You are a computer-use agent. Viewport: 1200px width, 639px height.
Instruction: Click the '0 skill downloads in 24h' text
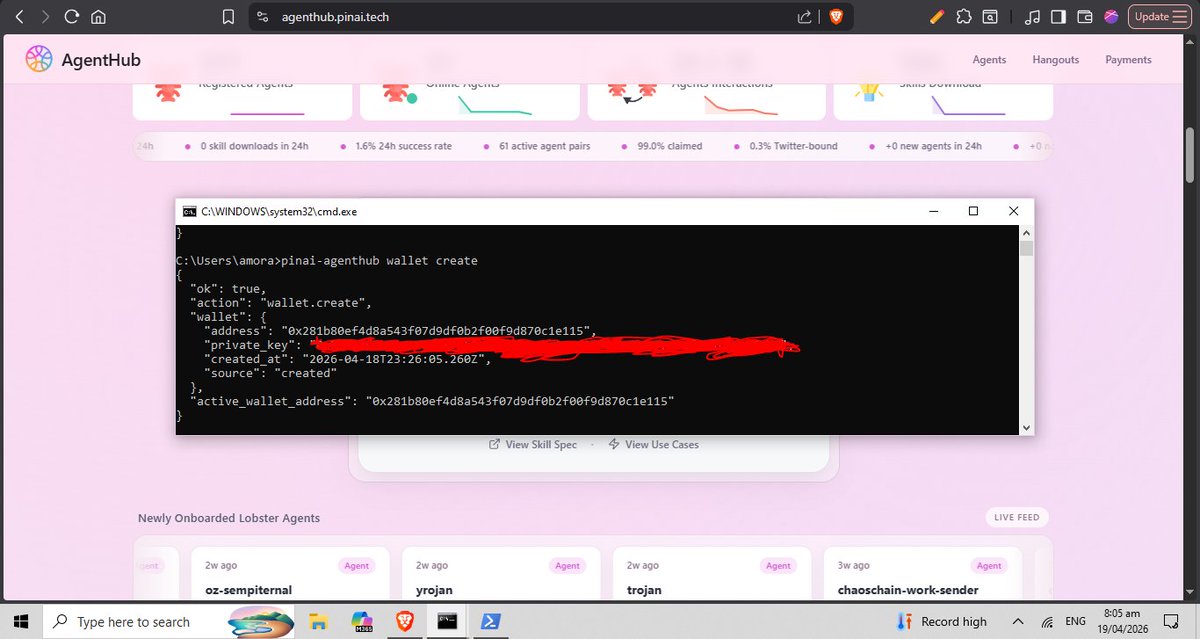point(254,146)
